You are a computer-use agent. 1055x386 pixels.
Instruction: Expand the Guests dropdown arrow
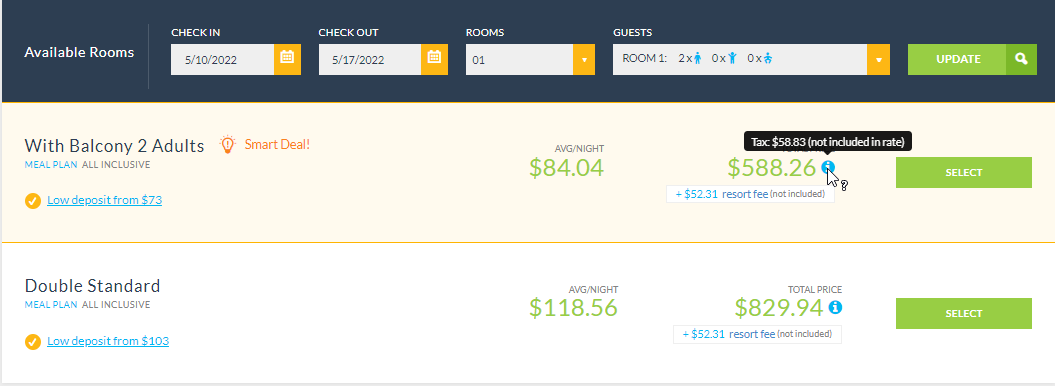pyautogui.click(x=878, y=59)
